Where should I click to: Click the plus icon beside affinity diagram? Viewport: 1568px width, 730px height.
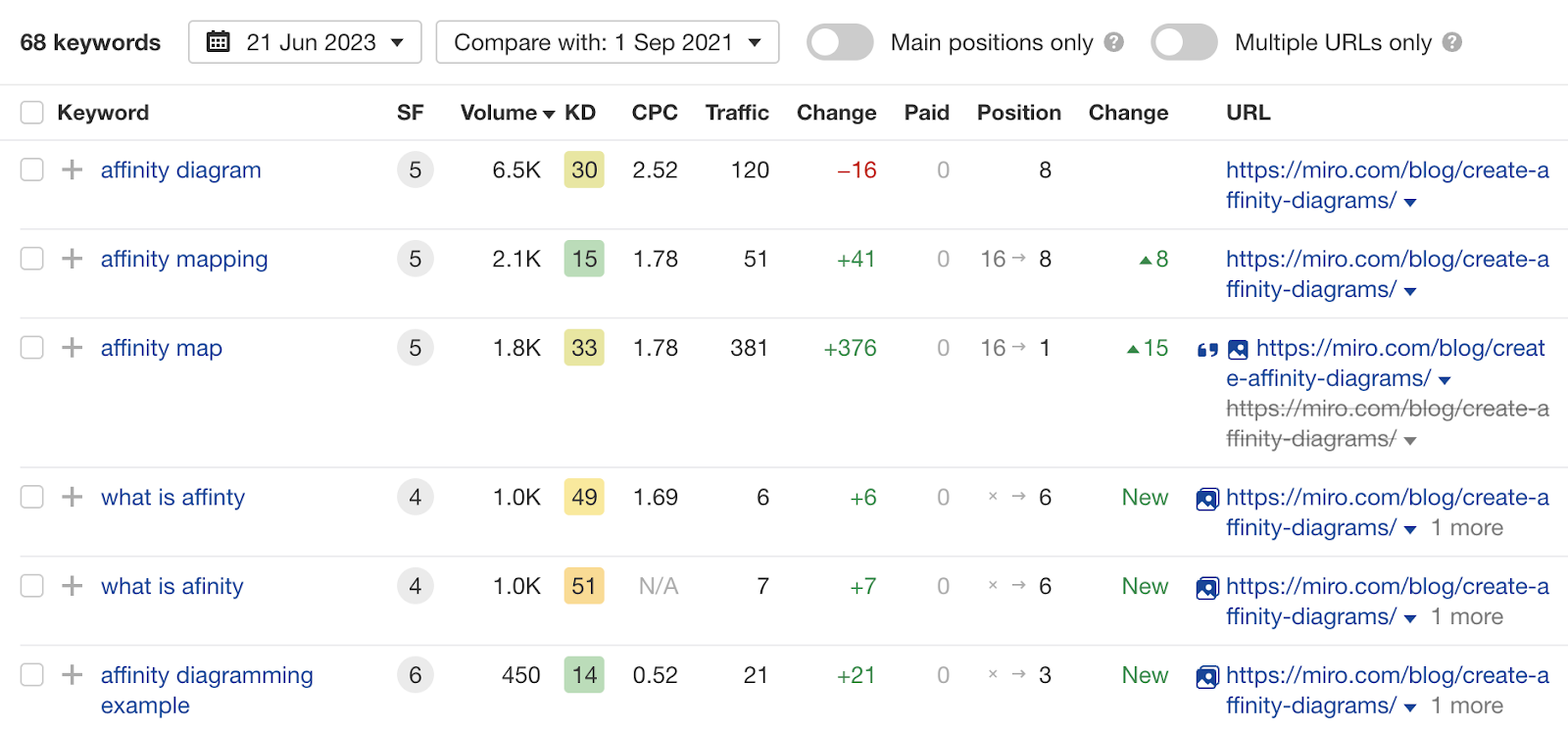72,170
